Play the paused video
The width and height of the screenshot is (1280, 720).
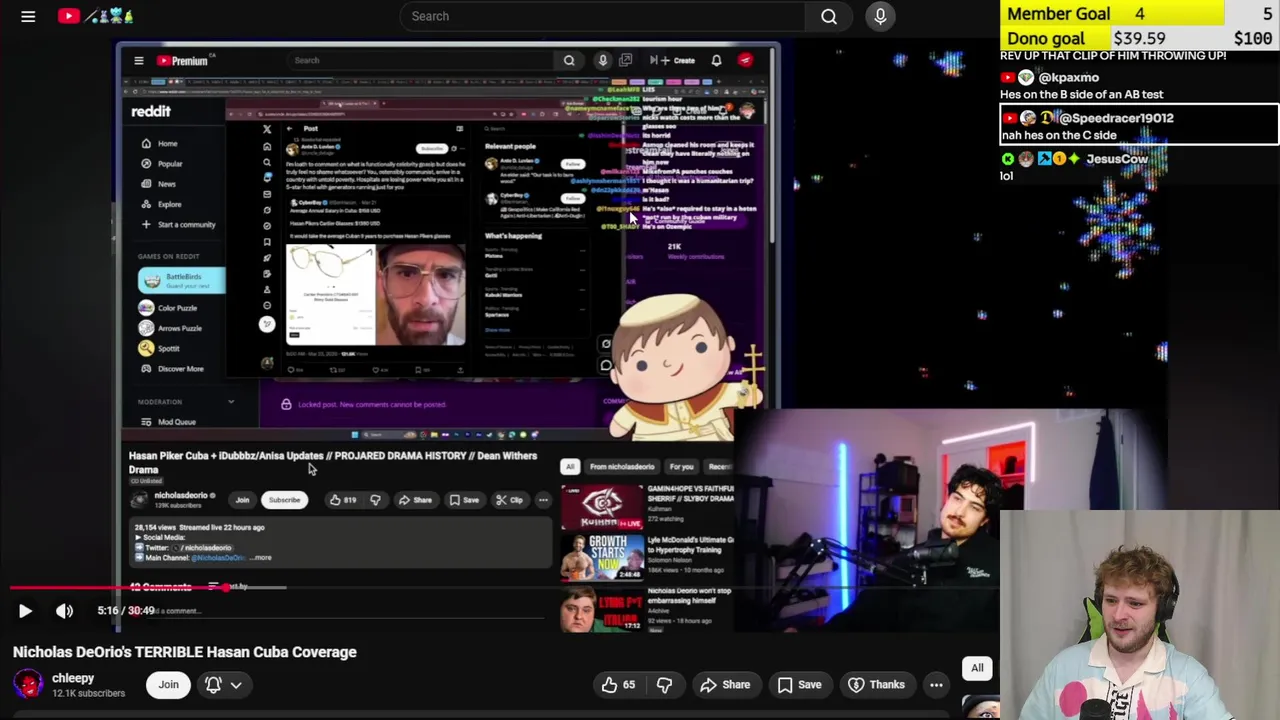coord(25,611)
